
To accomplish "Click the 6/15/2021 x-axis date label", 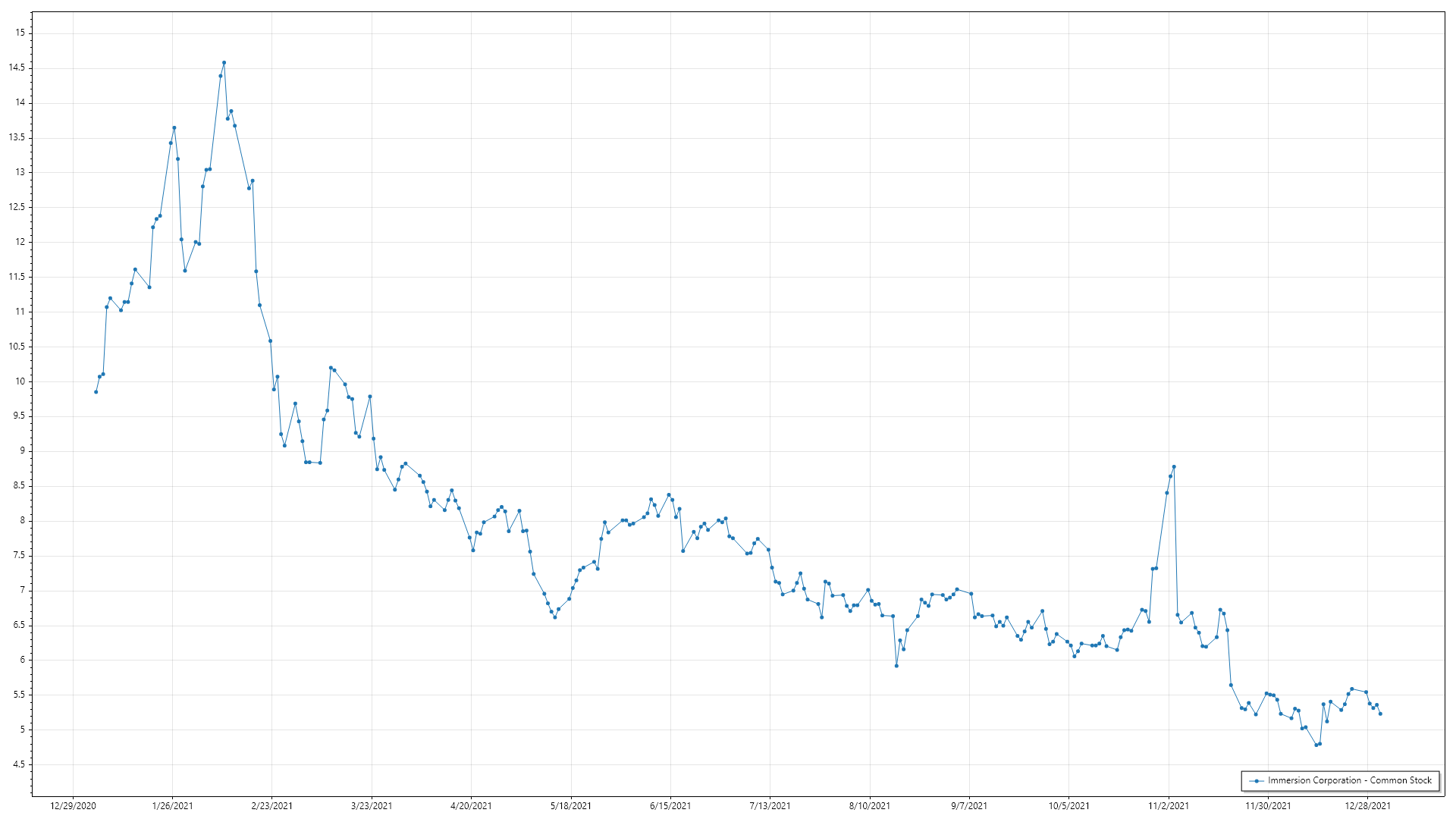I will pos(670,805).
